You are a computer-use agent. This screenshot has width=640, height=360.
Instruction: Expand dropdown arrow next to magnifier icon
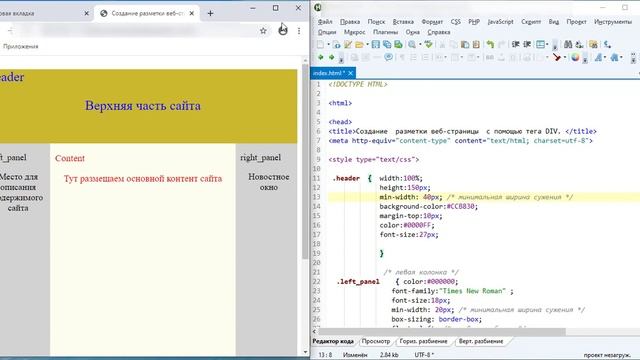[420, 44]
